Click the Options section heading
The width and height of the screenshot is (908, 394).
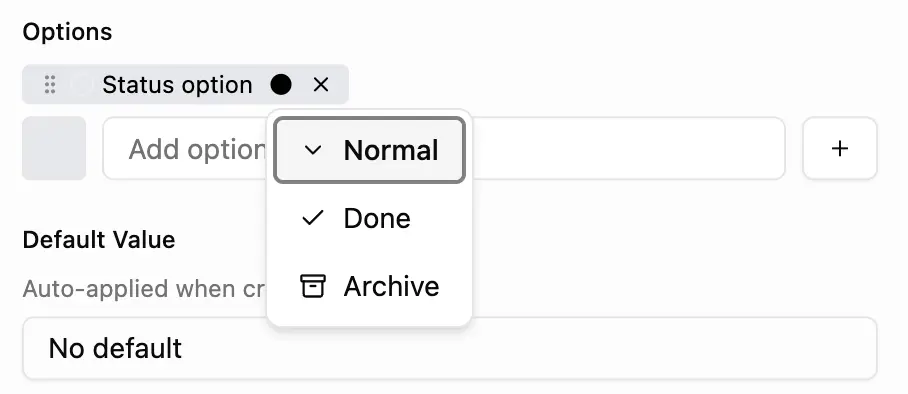(x=67, y=32)
